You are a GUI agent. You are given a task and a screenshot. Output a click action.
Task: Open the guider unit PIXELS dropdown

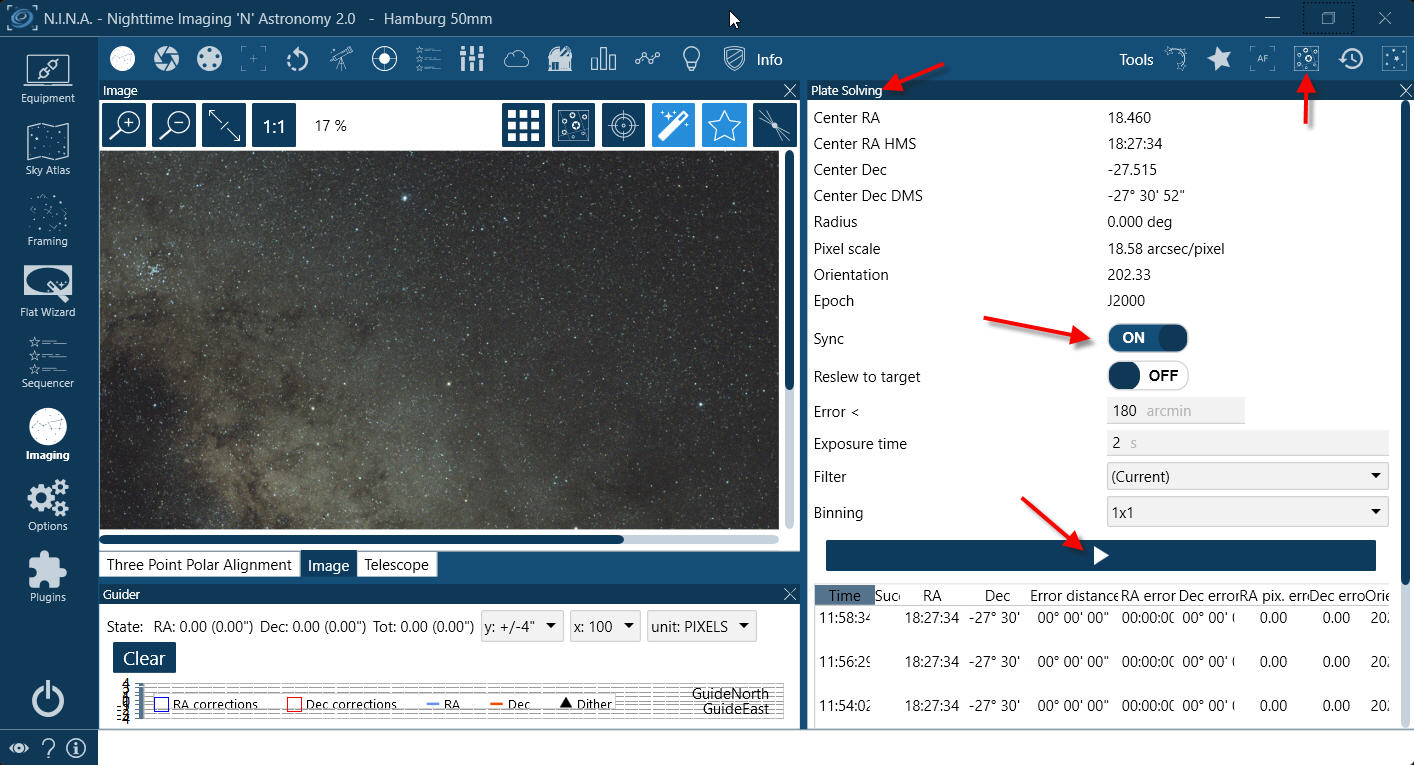point(701,627)
